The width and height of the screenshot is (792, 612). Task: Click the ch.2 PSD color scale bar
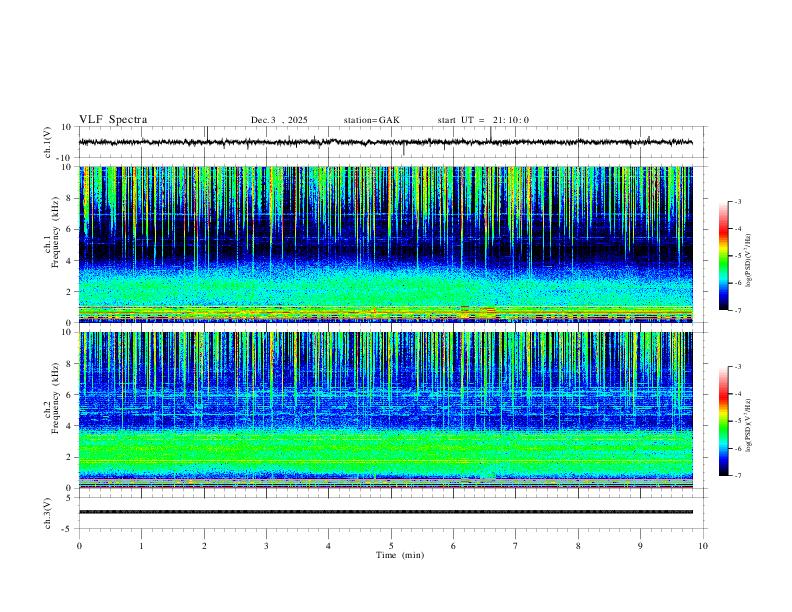(x=723, y=421)
